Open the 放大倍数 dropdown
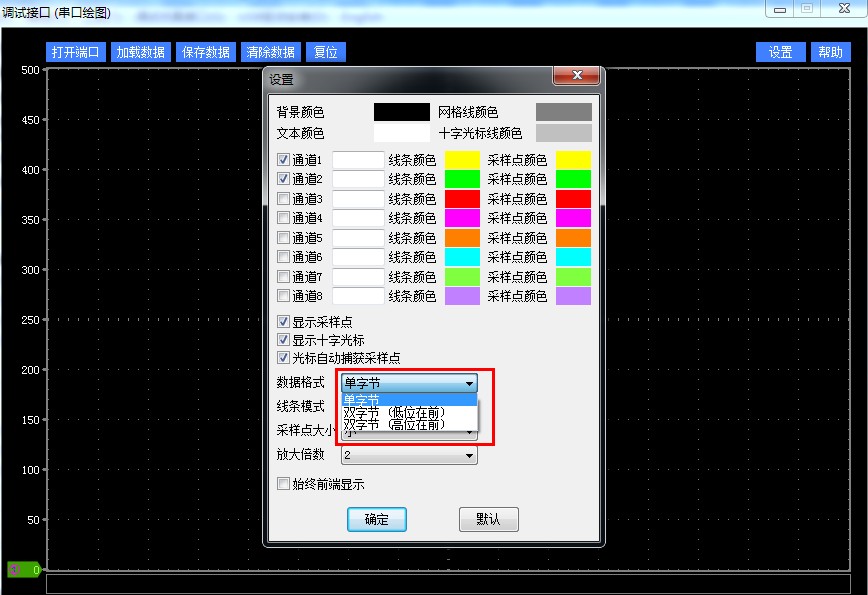The height and width of the screenshot is (595, 868). point(409,455)
